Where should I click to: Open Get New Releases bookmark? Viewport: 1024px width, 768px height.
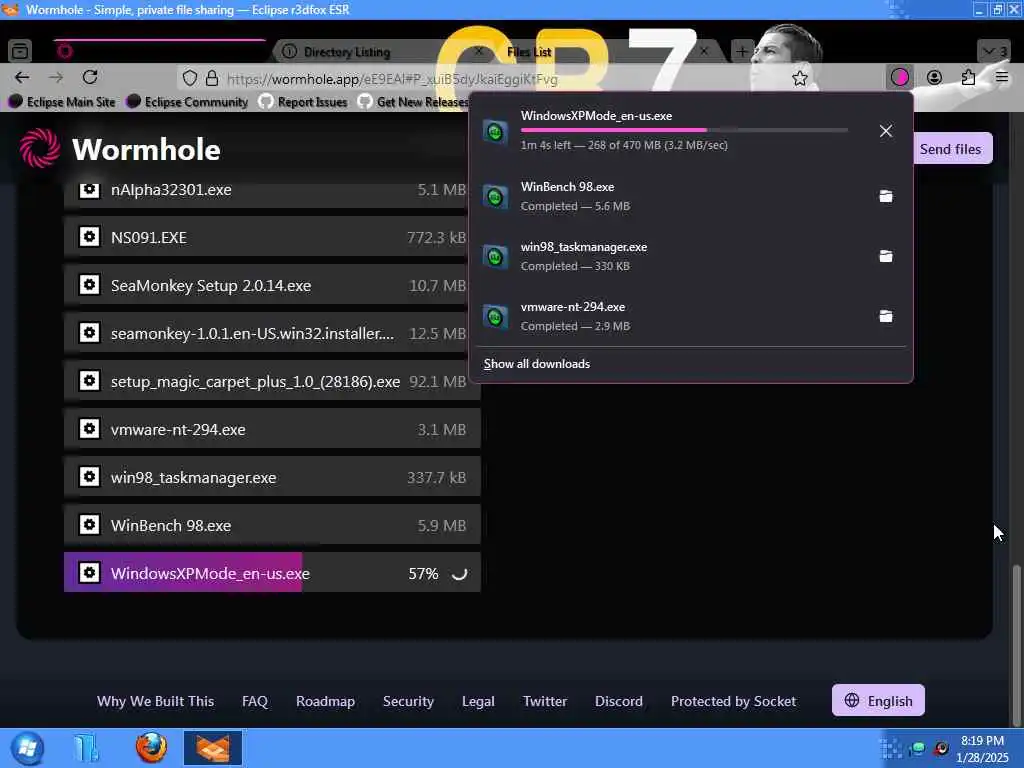tap(413, 102)
